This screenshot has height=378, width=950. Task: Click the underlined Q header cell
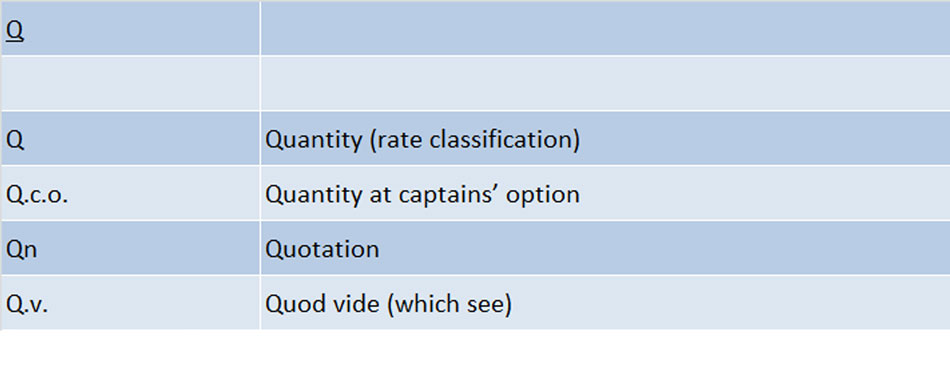[x=130, y=28]
